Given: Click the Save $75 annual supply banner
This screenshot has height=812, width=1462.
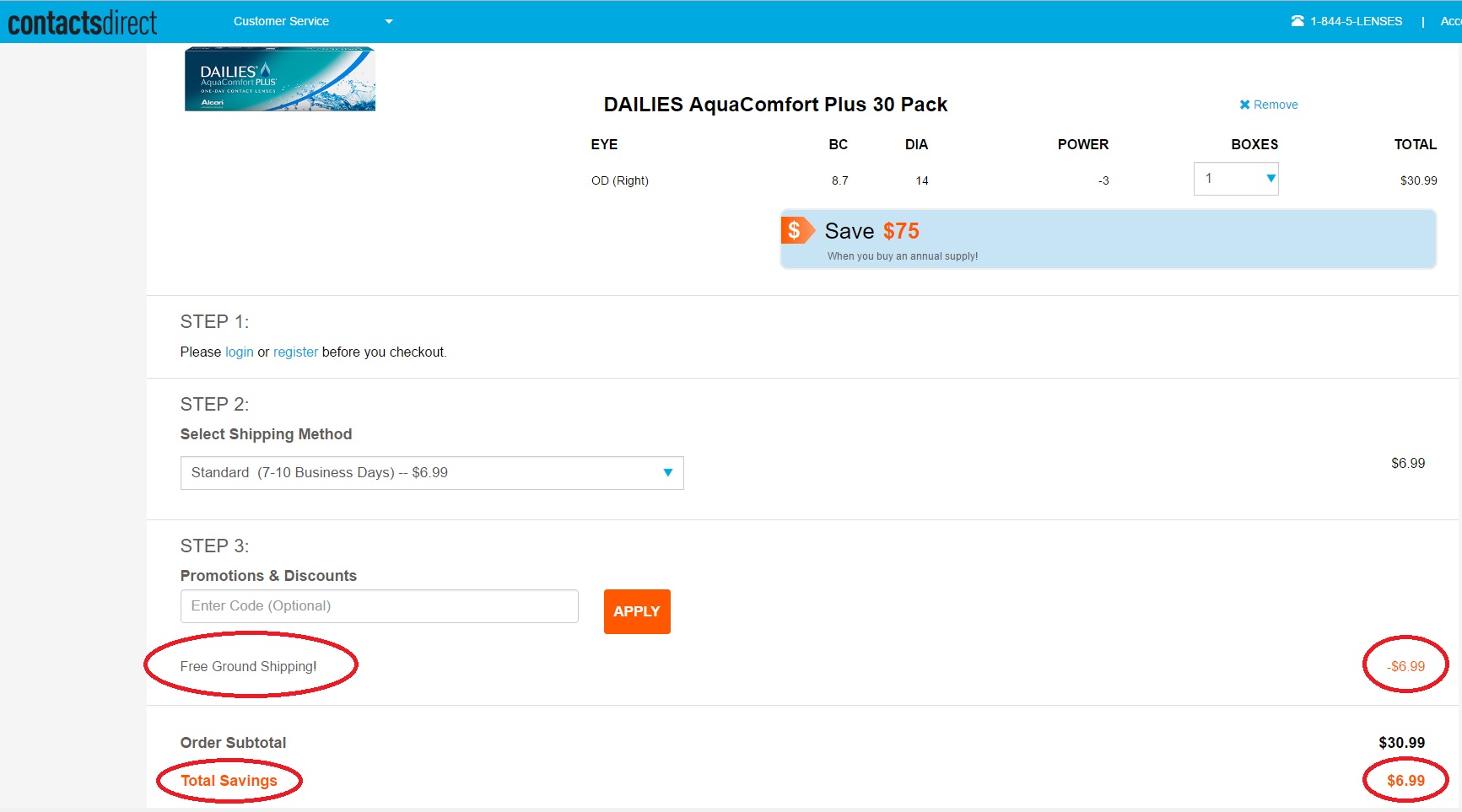Looking at the screenshot, I should [x=1108, y=239].
